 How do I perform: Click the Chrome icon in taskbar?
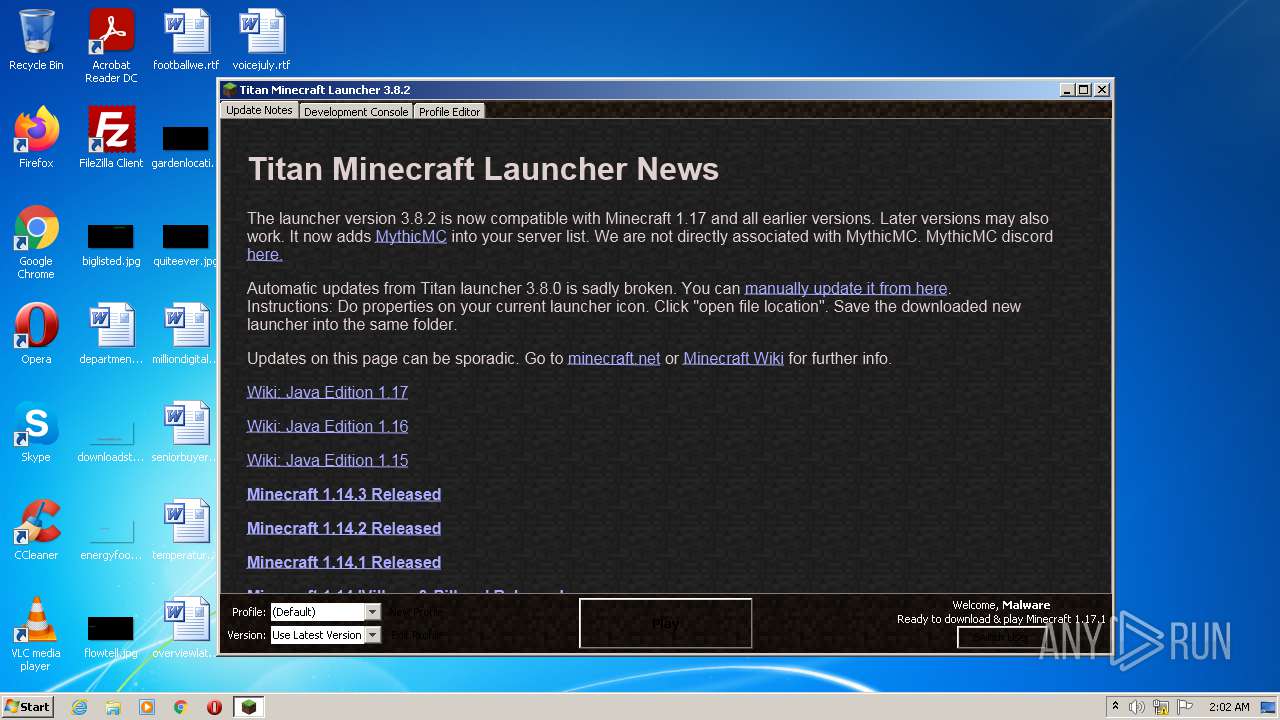tap(181, 707)
